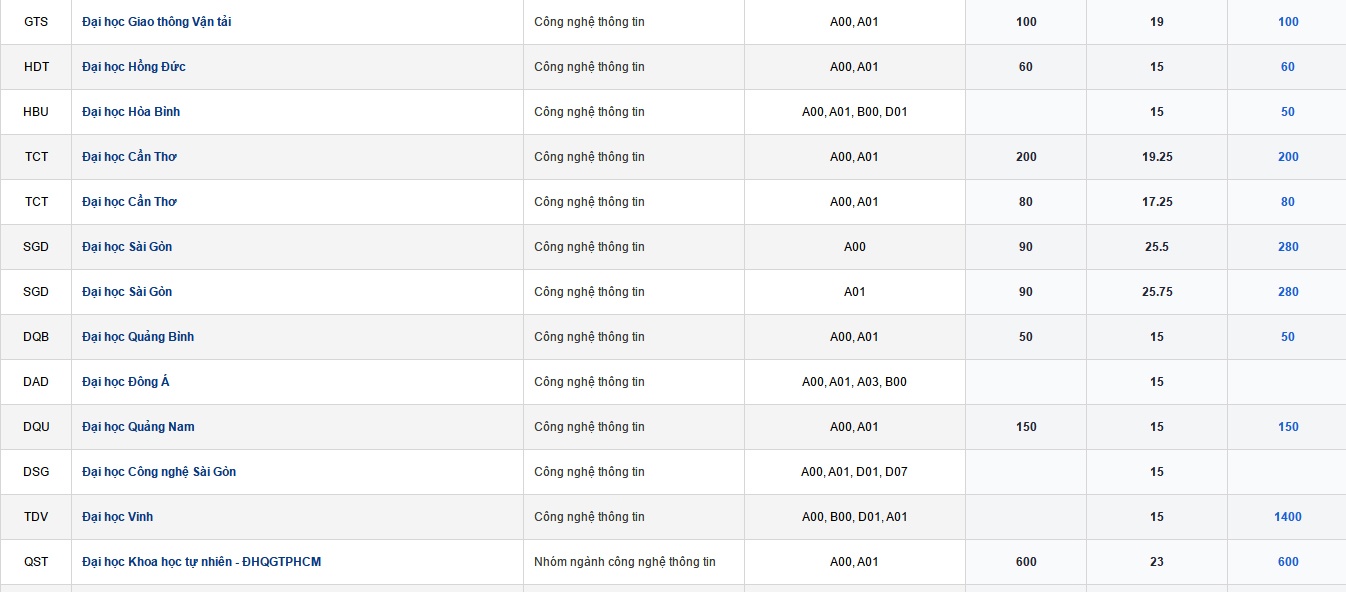Click the "Nhóm ngành công nghệ thông tin" cell
The height and width of the screenshot is (592, 1346).
pos(625,562)
